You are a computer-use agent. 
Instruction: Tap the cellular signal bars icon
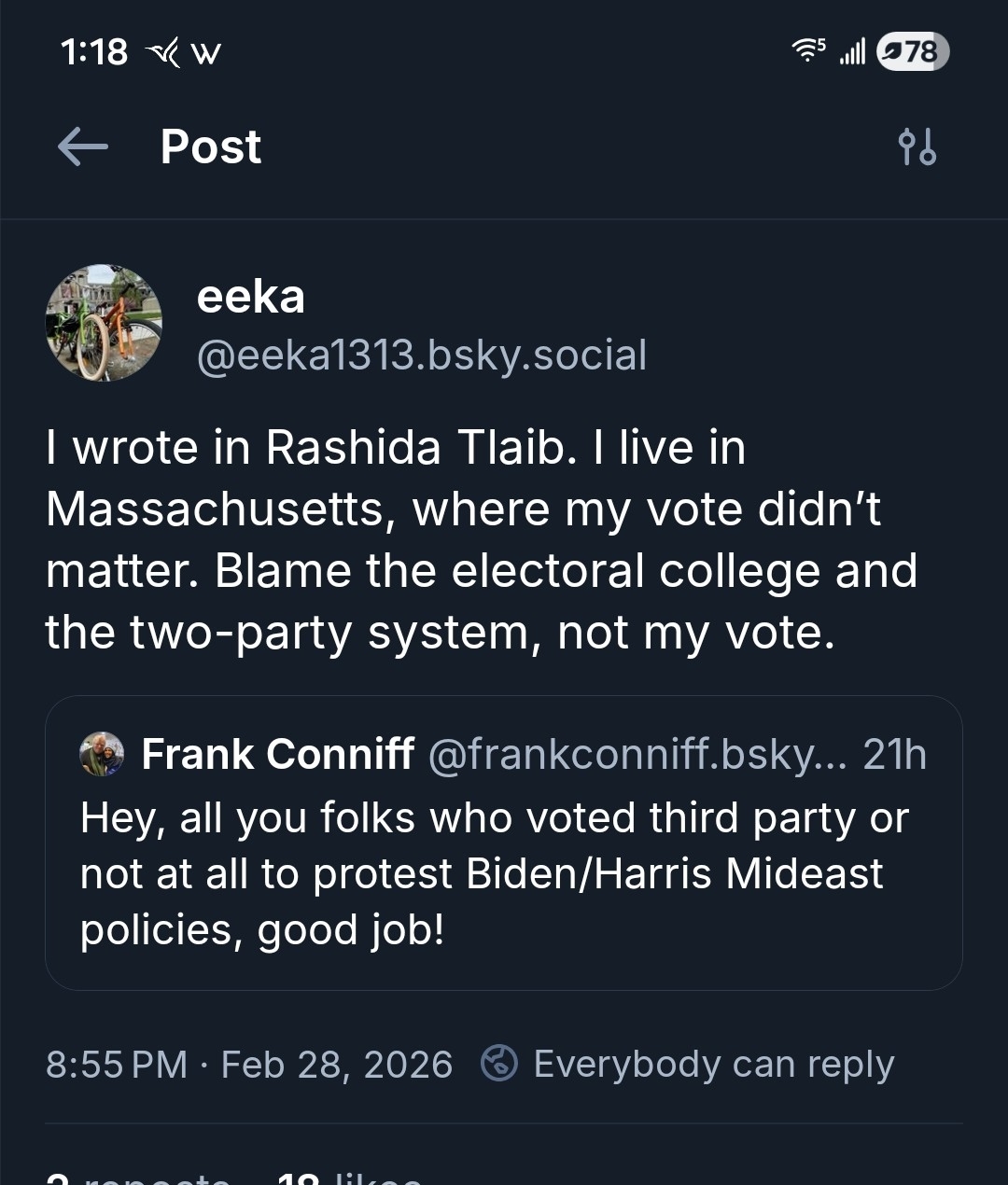(852, 51)
